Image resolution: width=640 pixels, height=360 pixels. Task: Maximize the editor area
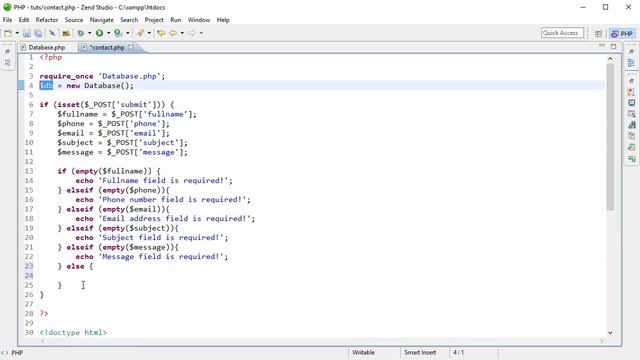point(613,46)
